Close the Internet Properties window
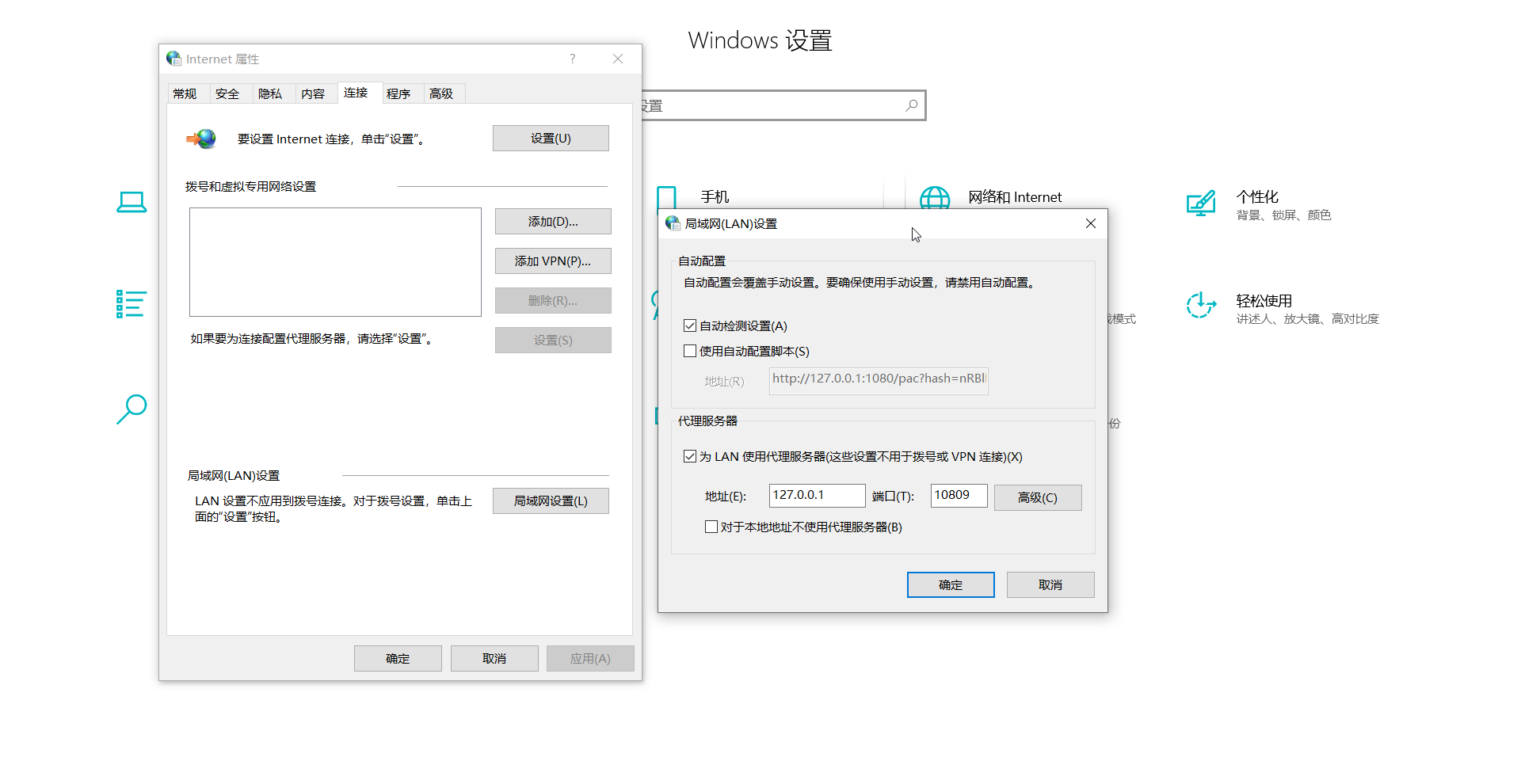 click(618, 59)
